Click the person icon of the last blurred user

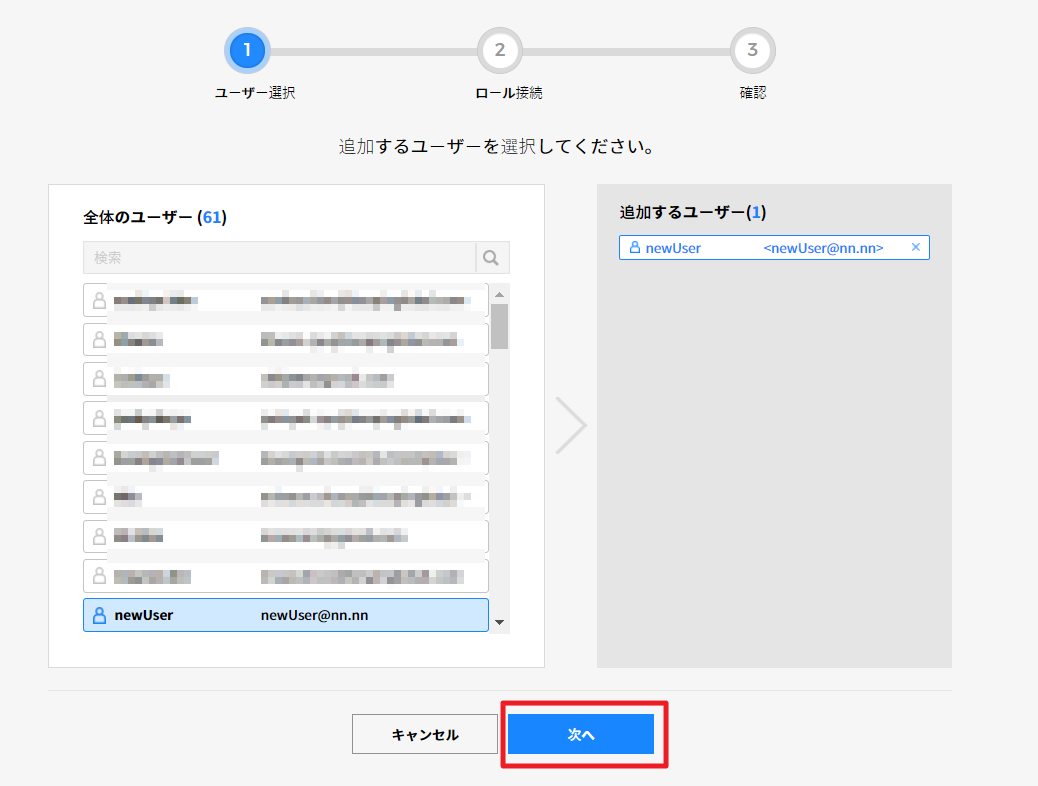(x=99, y=576)
